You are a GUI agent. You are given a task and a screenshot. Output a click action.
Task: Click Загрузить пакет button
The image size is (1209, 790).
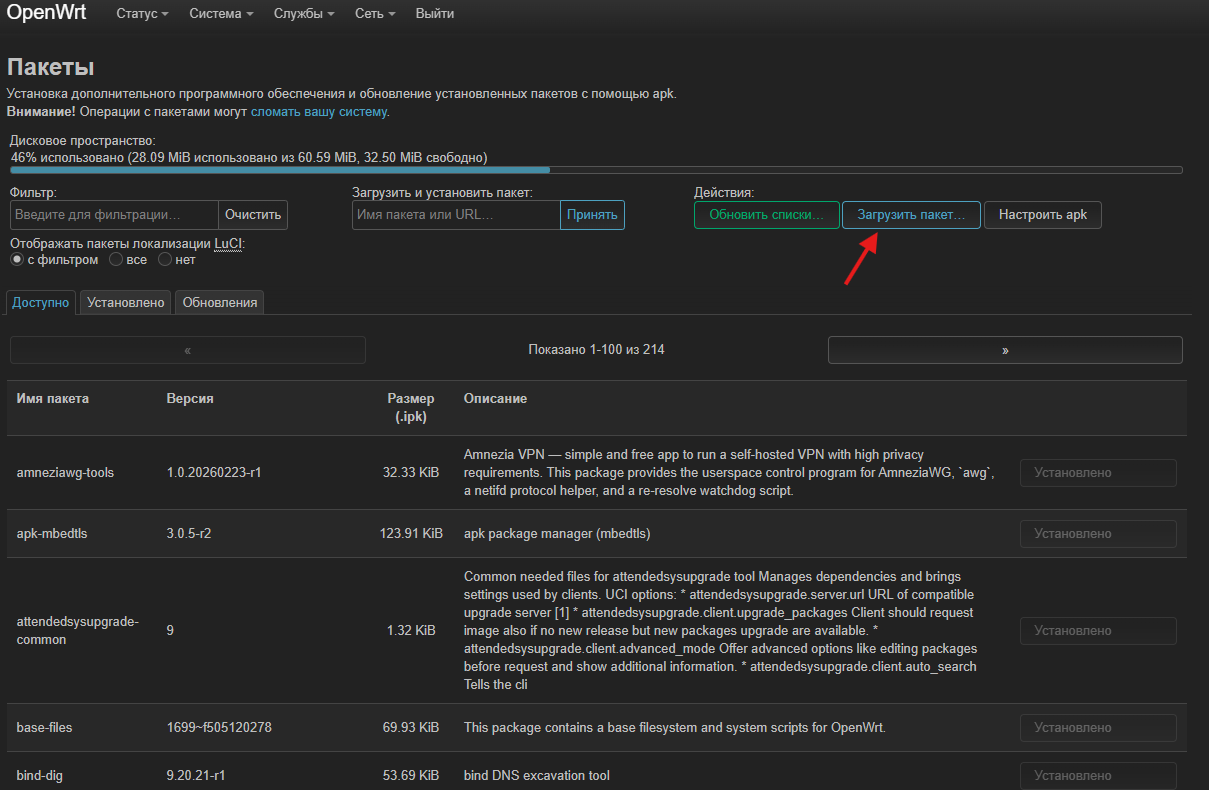(911, 215)
